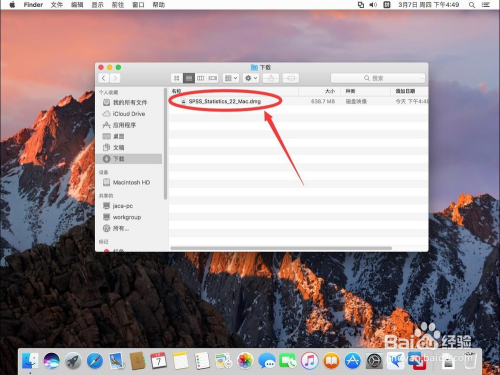The image size is (500, 375).
Task: Open Contacts from the Dock
Action: tap(137, 361)
